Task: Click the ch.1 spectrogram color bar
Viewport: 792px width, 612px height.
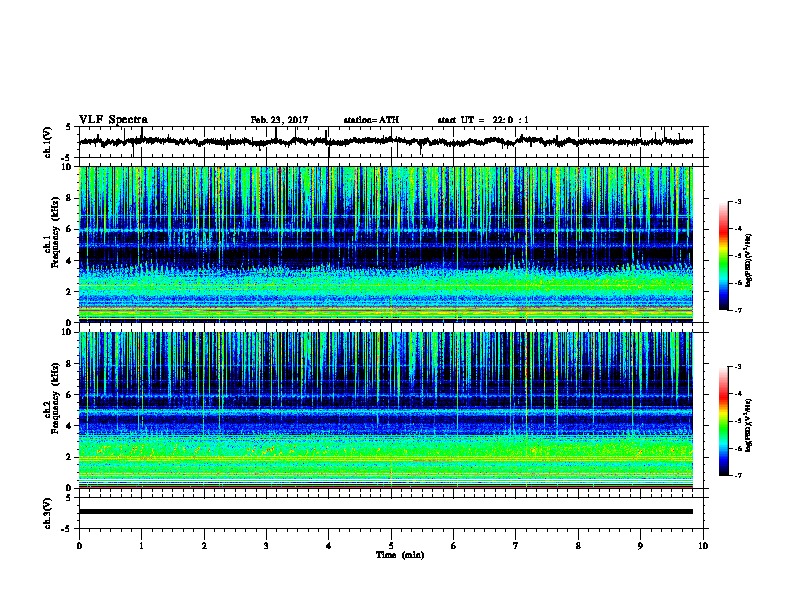Action: tap(724, 256)
